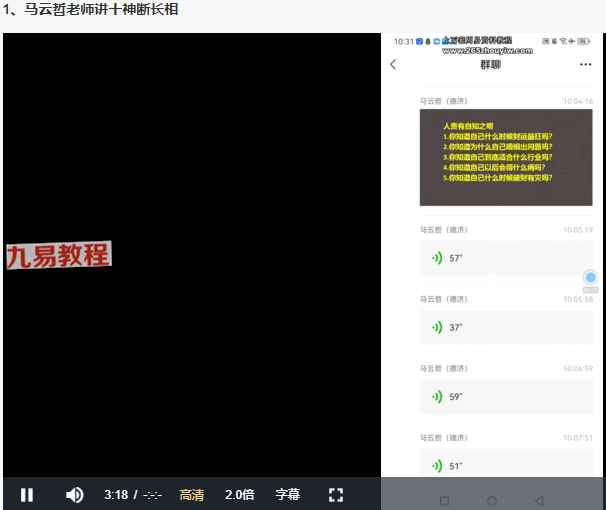This screenshot has width=606, height=510.
Task: Toggle the 字幕 subtitles option
Action: [288, 495]
